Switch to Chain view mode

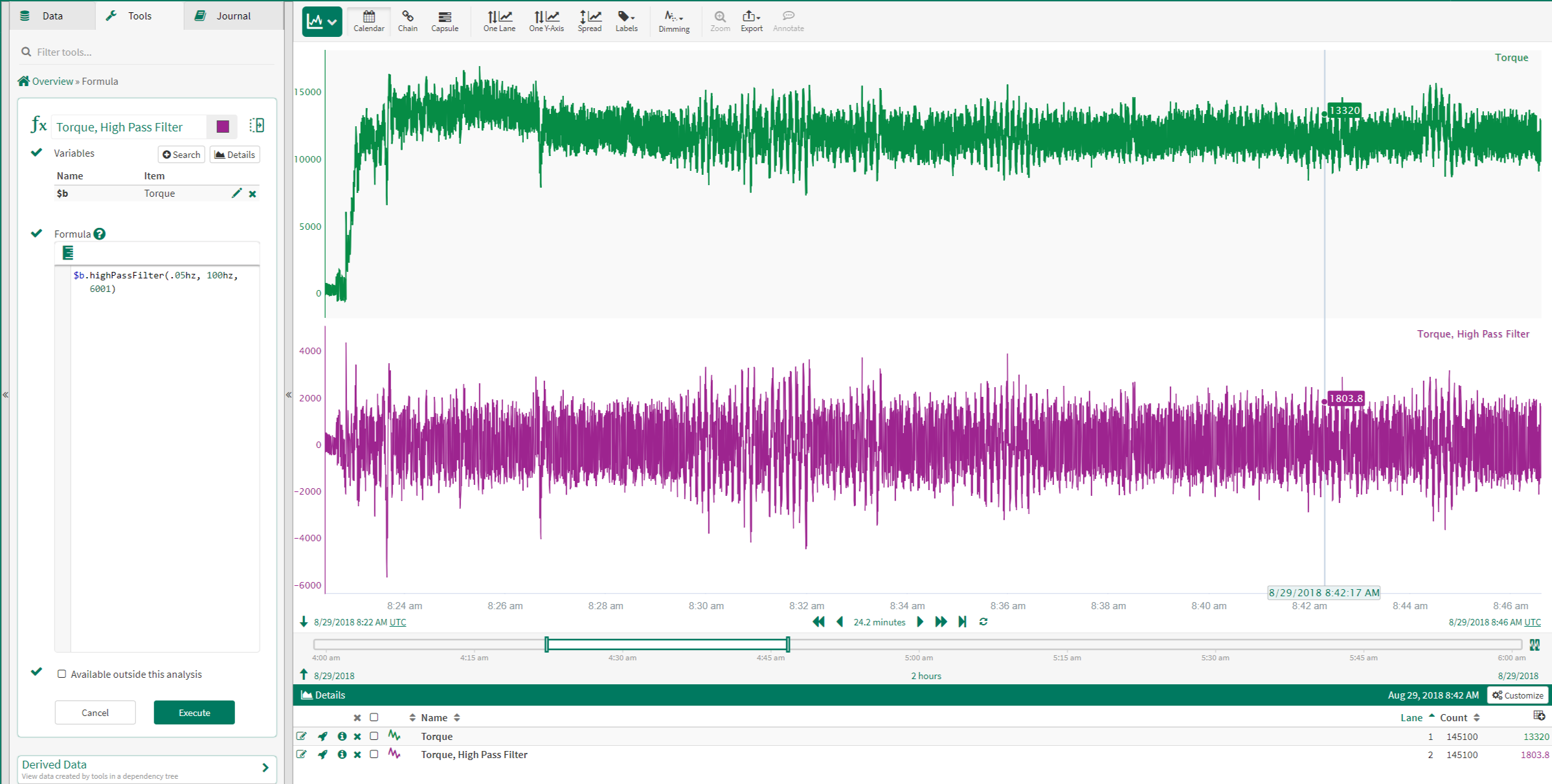(x=408, y=21)
